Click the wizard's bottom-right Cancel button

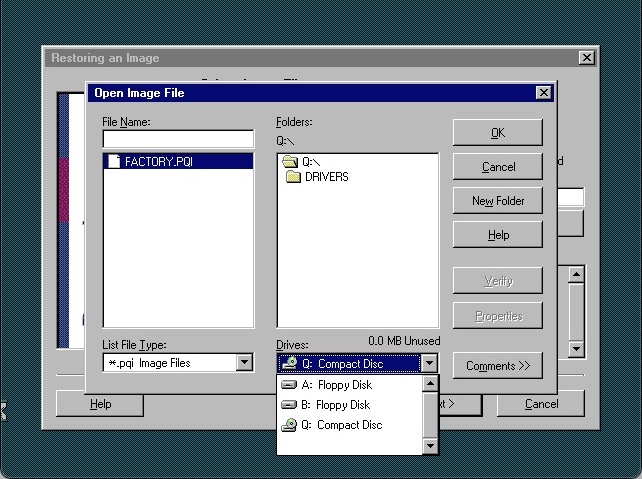(541, 404)
